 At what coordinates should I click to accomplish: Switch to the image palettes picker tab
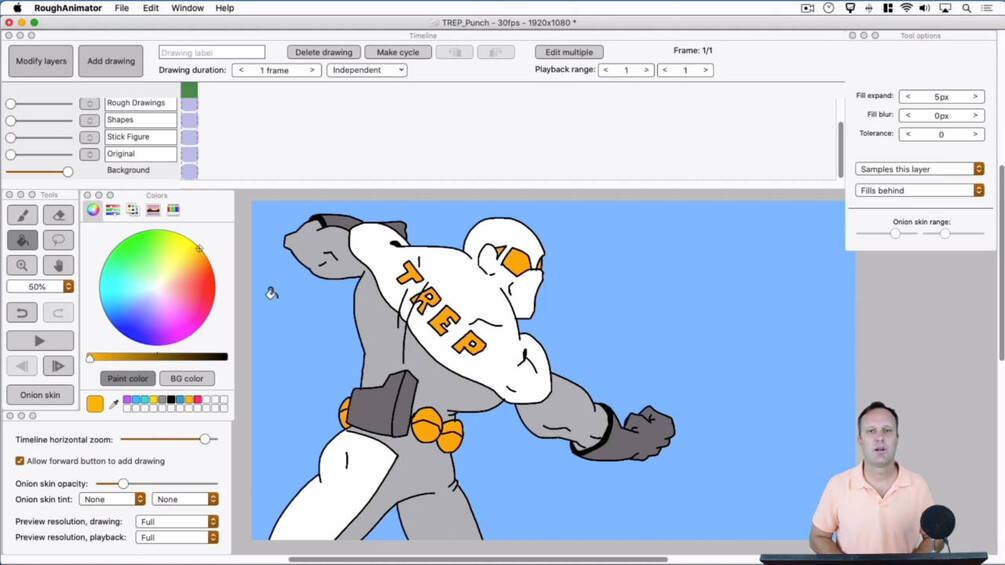153,209
